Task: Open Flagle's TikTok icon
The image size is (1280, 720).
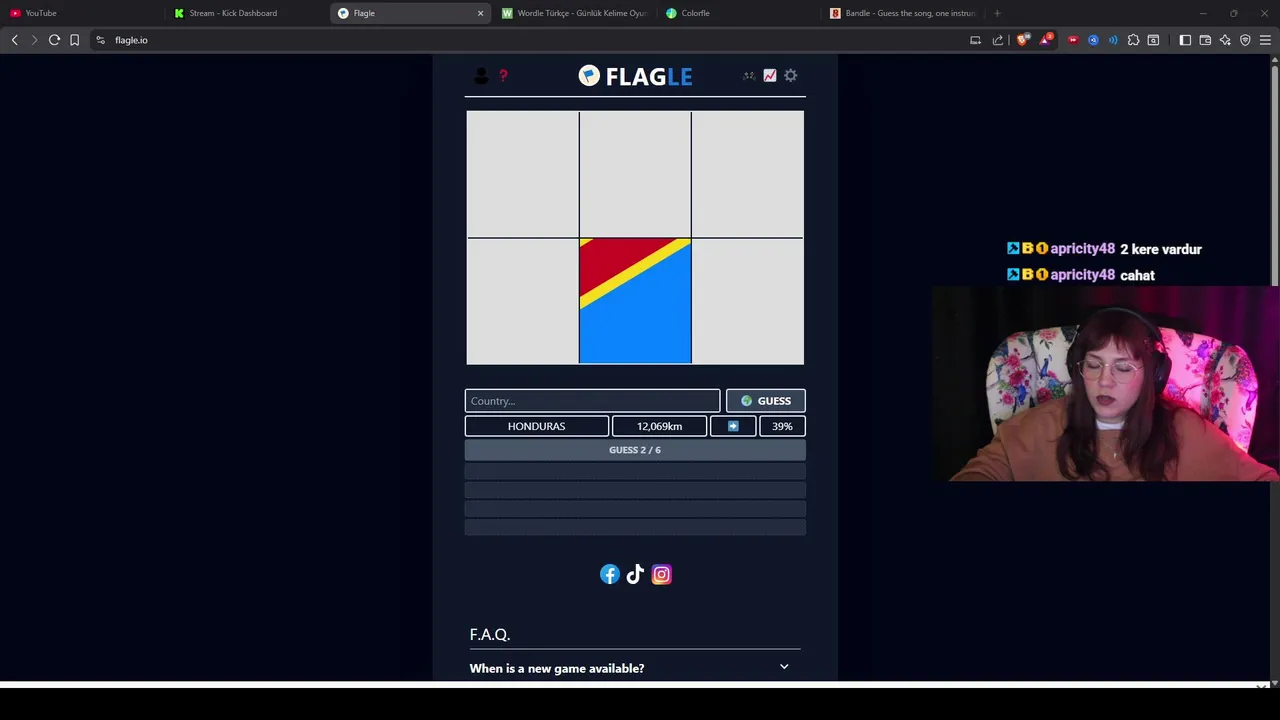Action: point(635,574)
